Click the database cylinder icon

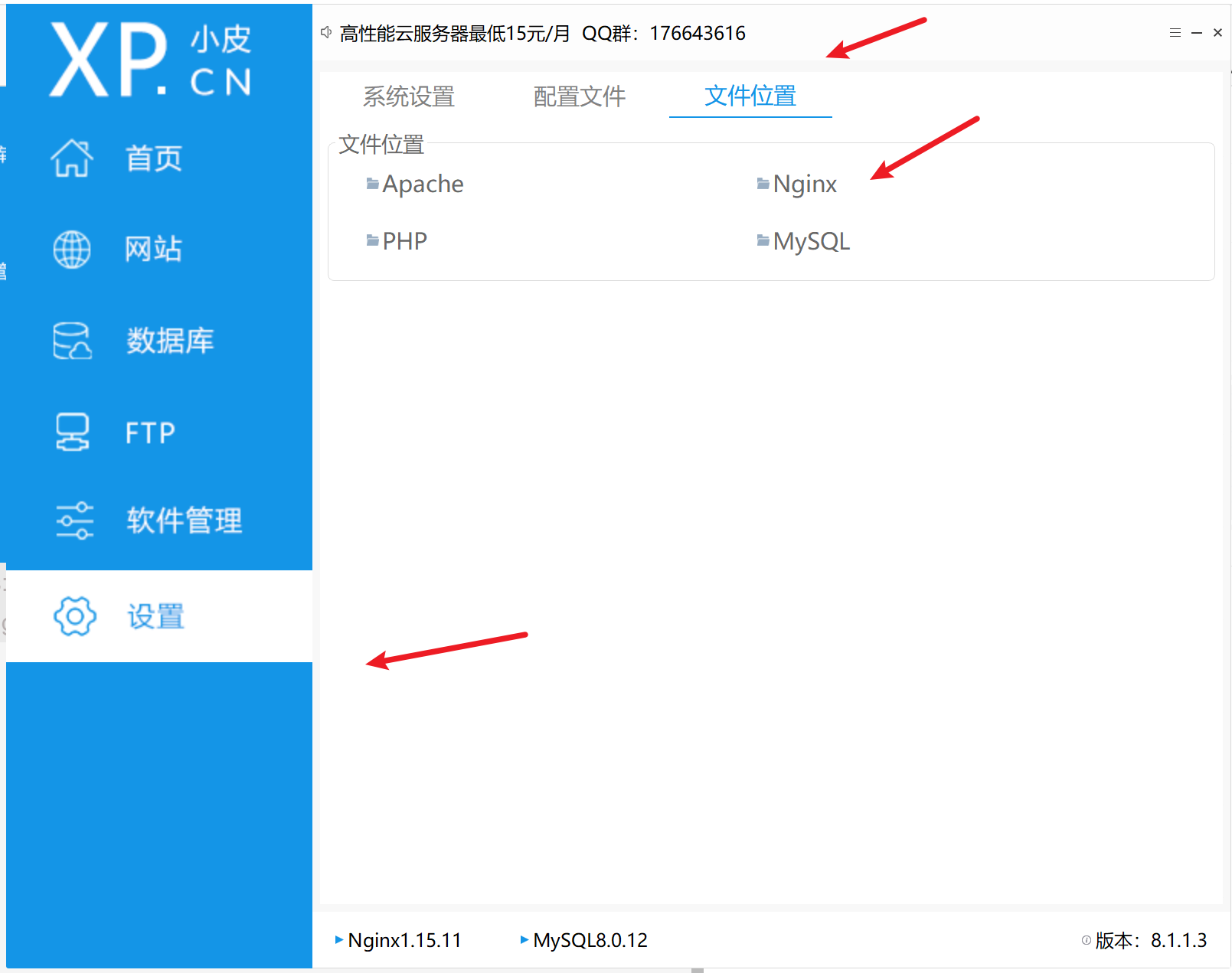pos(73,341)
